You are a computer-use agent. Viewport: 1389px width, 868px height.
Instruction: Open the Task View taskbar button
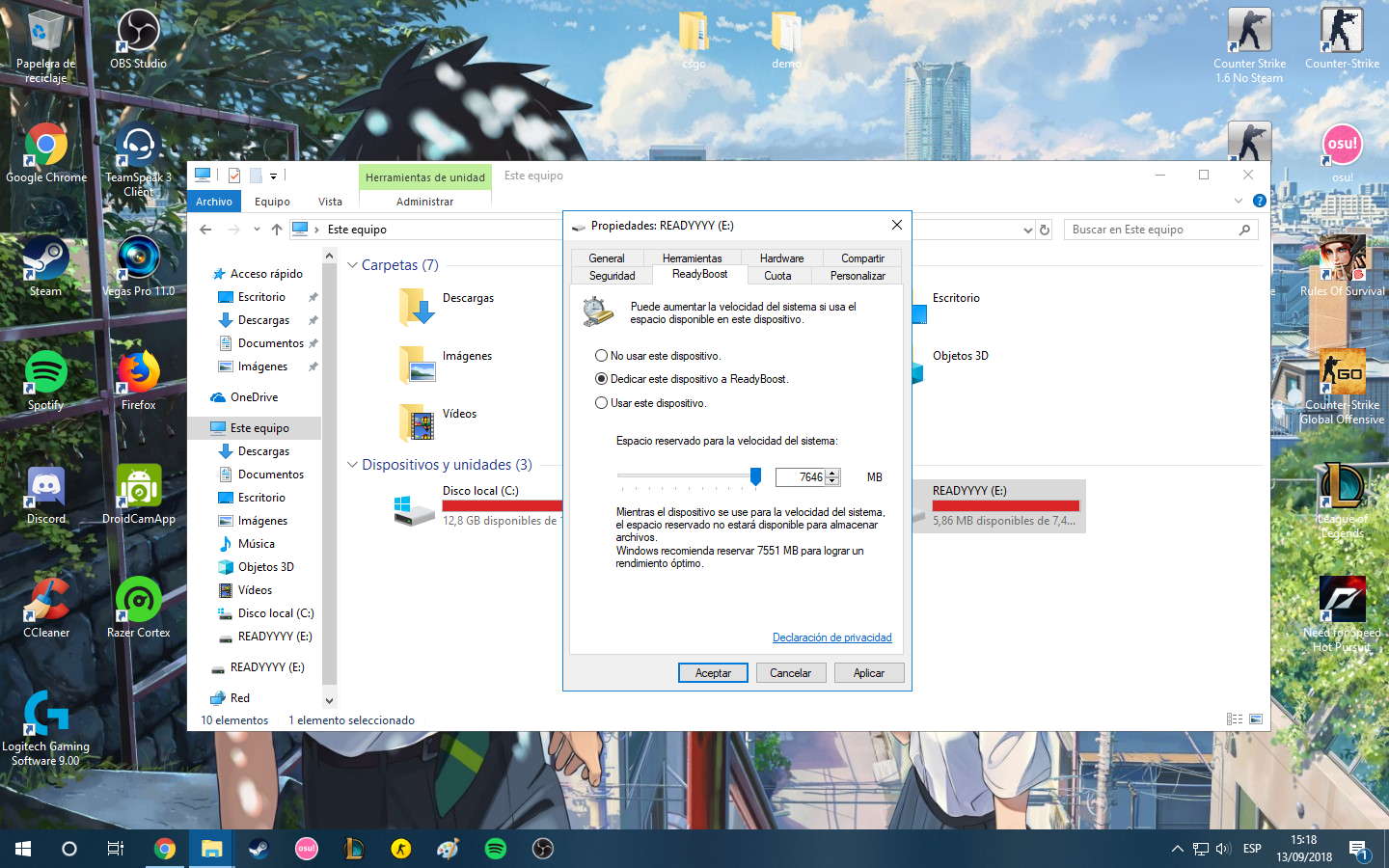coord(116,849)
